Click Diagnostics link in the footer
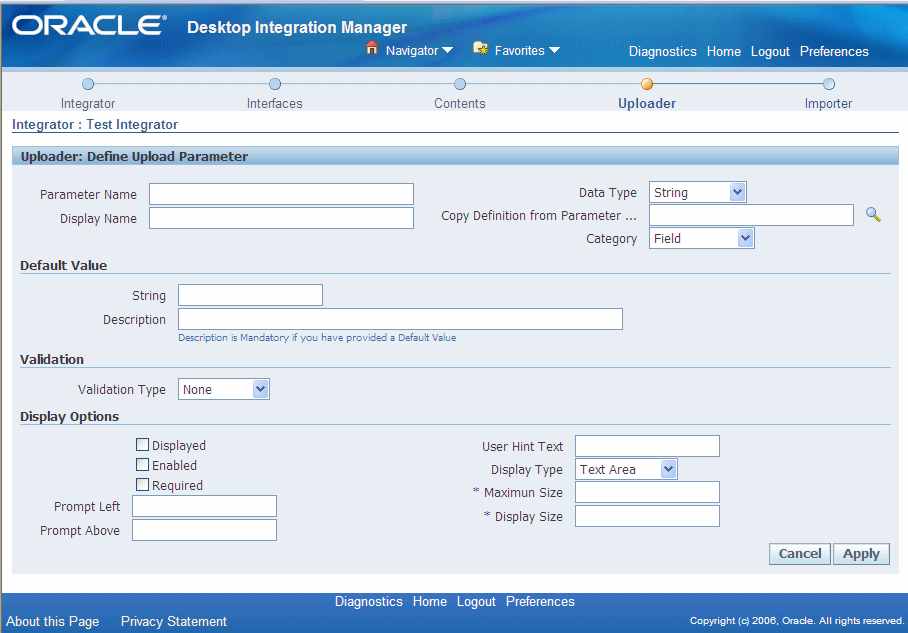Viewport: 908px width, 633px height. [368, 602]
